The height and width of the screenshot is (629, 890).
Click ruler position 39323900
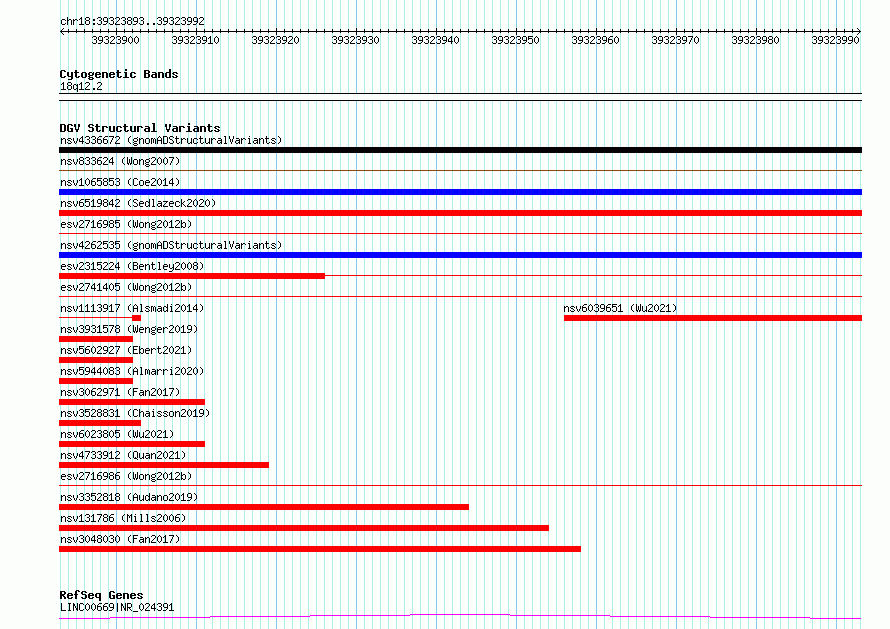(x=115, y=40)
